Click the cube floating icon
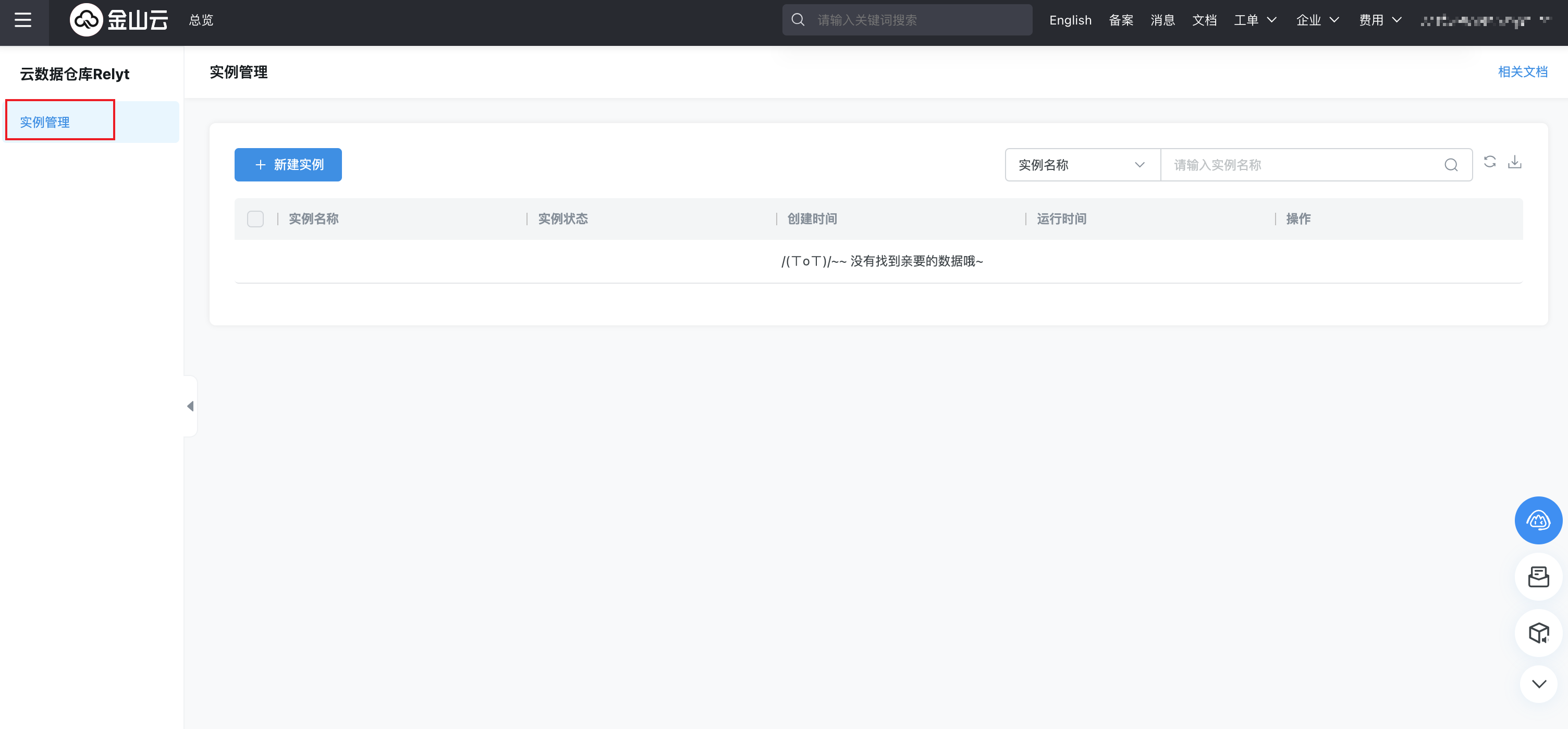Image resolution: width=1568 pixels, height=729 pixels. [x=1538, y=633]
